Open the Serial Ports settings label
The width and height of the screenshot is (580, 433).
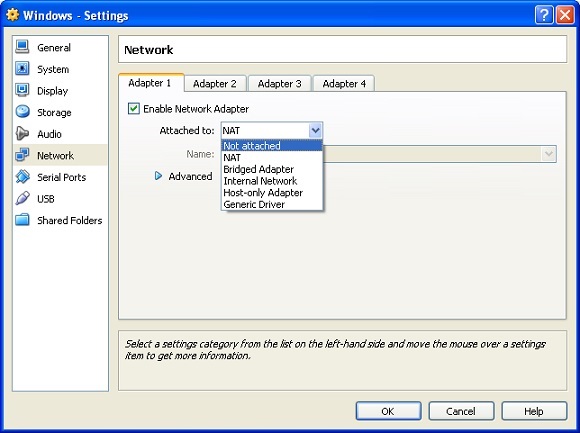(x=61, y=177)
